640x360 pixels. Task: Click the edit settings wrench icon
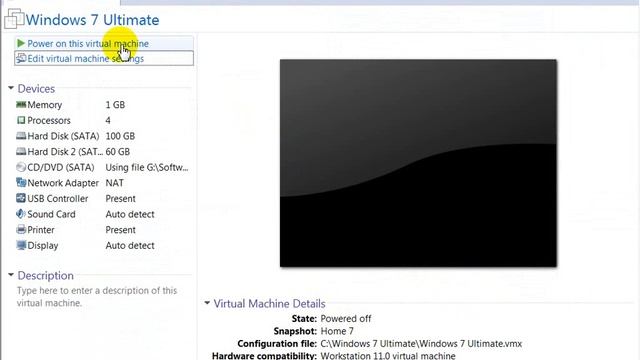pos(21,58)
